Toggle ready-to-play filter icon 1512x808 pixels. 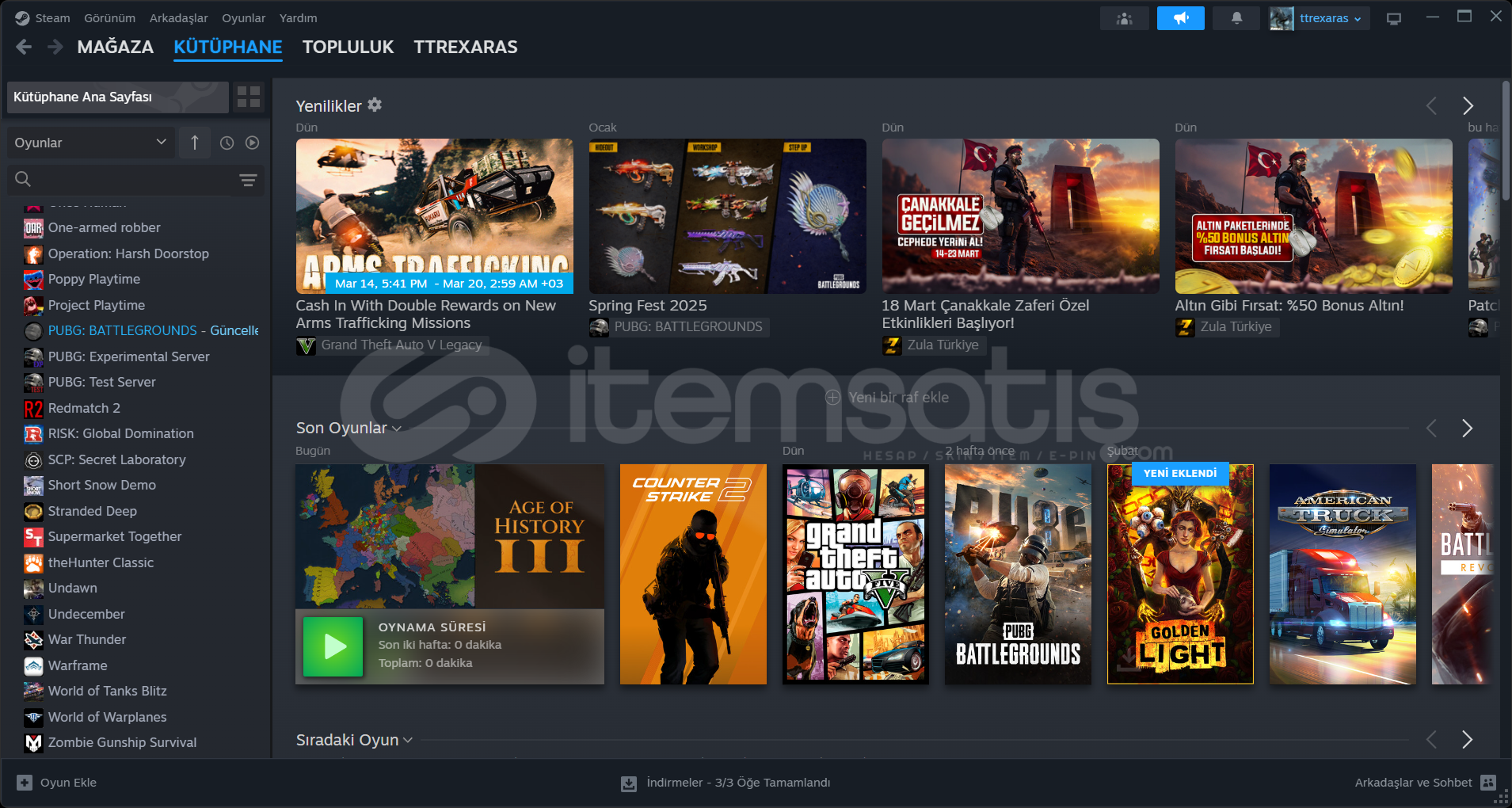tap(252, 143)
